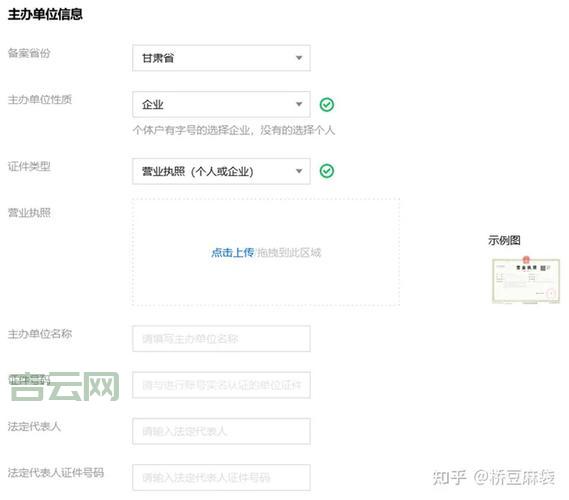The height and width of the screenshot is (500, 569).
Task: Click the 法定代表人 field label
Action: [x=34, y=426]
